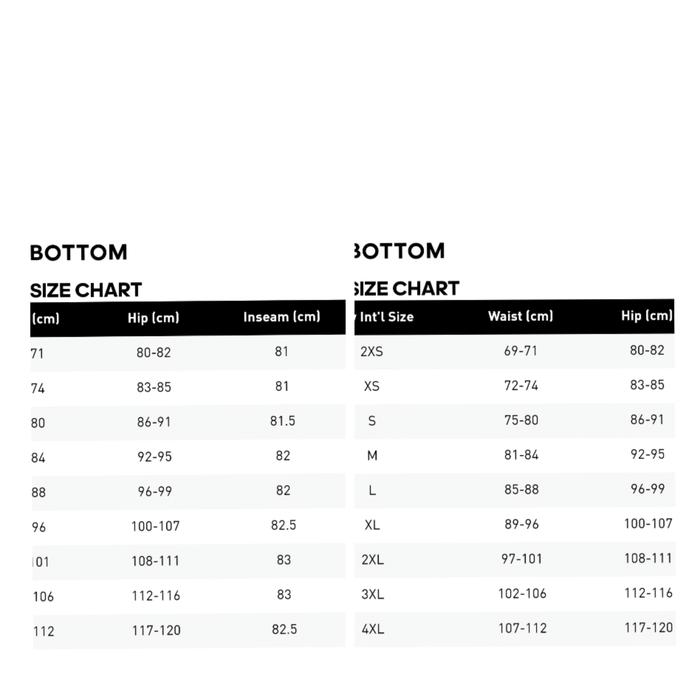
Task: Click the XL size label
Action: click(372, 525)
